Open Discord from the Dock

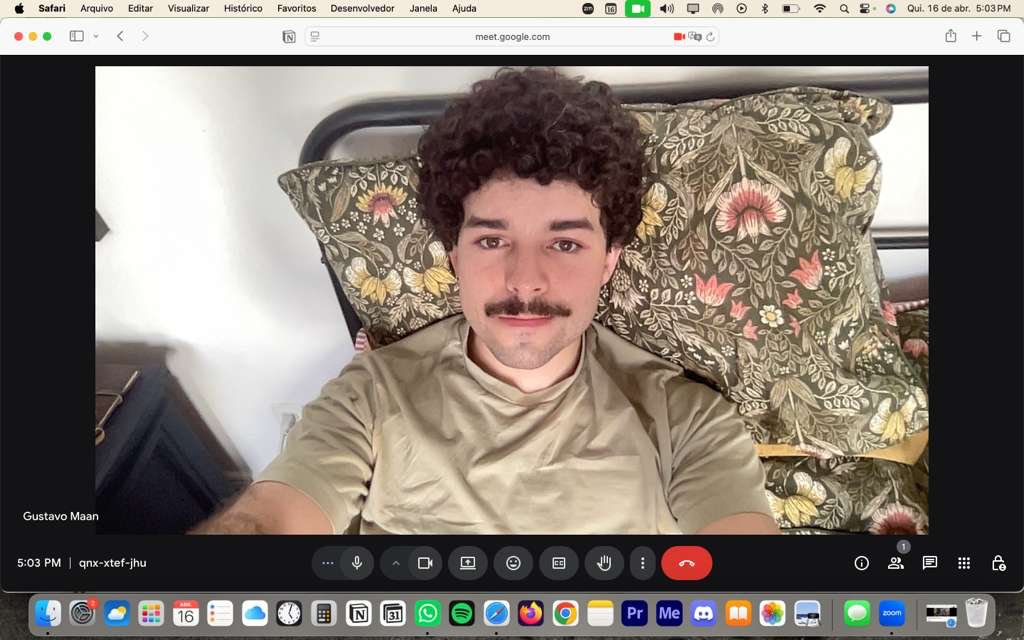(703, 613)
